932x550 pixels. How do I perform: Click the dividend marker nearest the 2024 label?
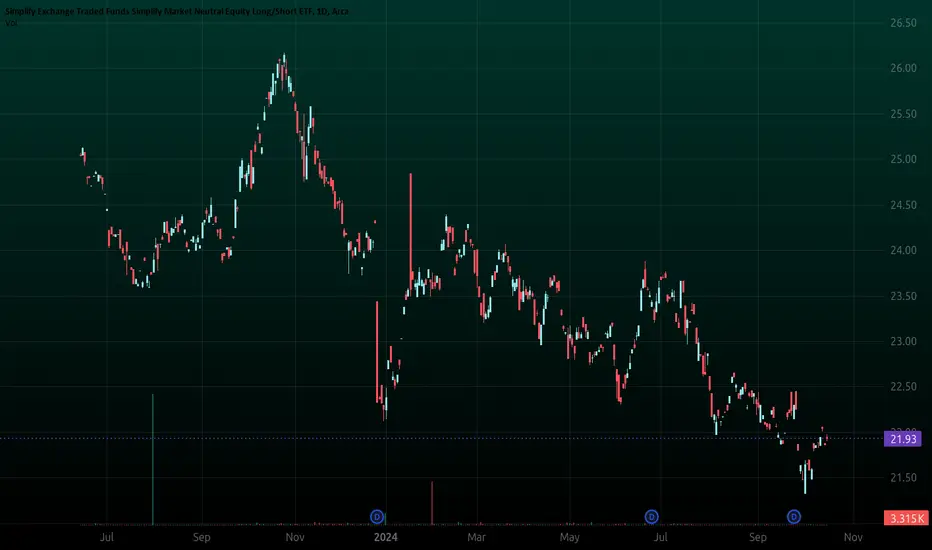coord(377,517)
